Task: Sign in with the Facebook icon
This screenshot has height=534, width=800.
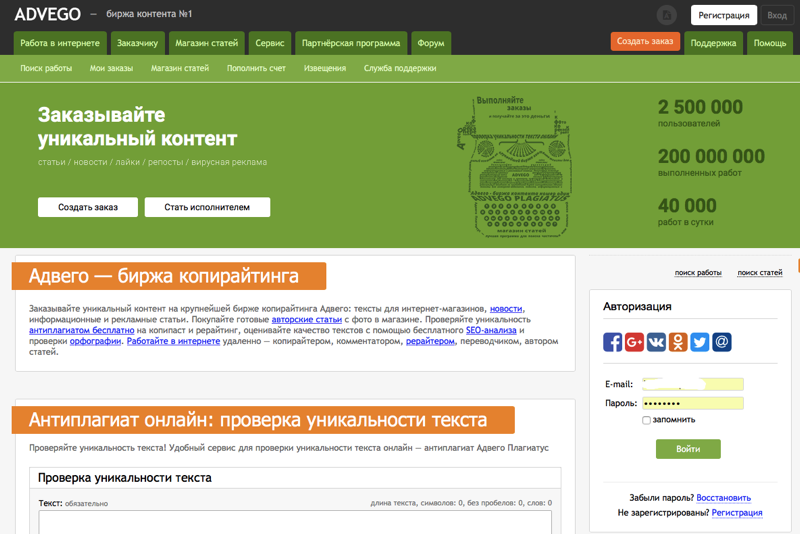Action: click(x=612, y=342)
